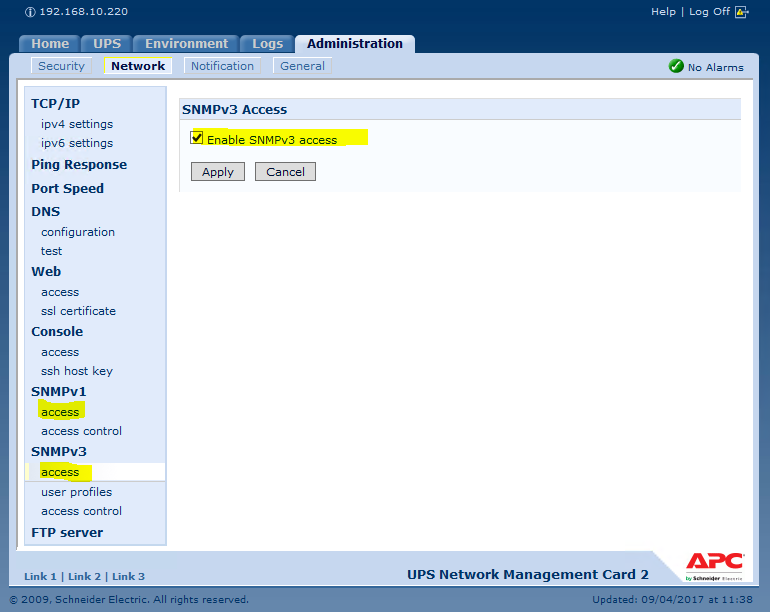Open Link 2 in the footer
This screenshot has height=612, width=770.
(x=85, y=577)
